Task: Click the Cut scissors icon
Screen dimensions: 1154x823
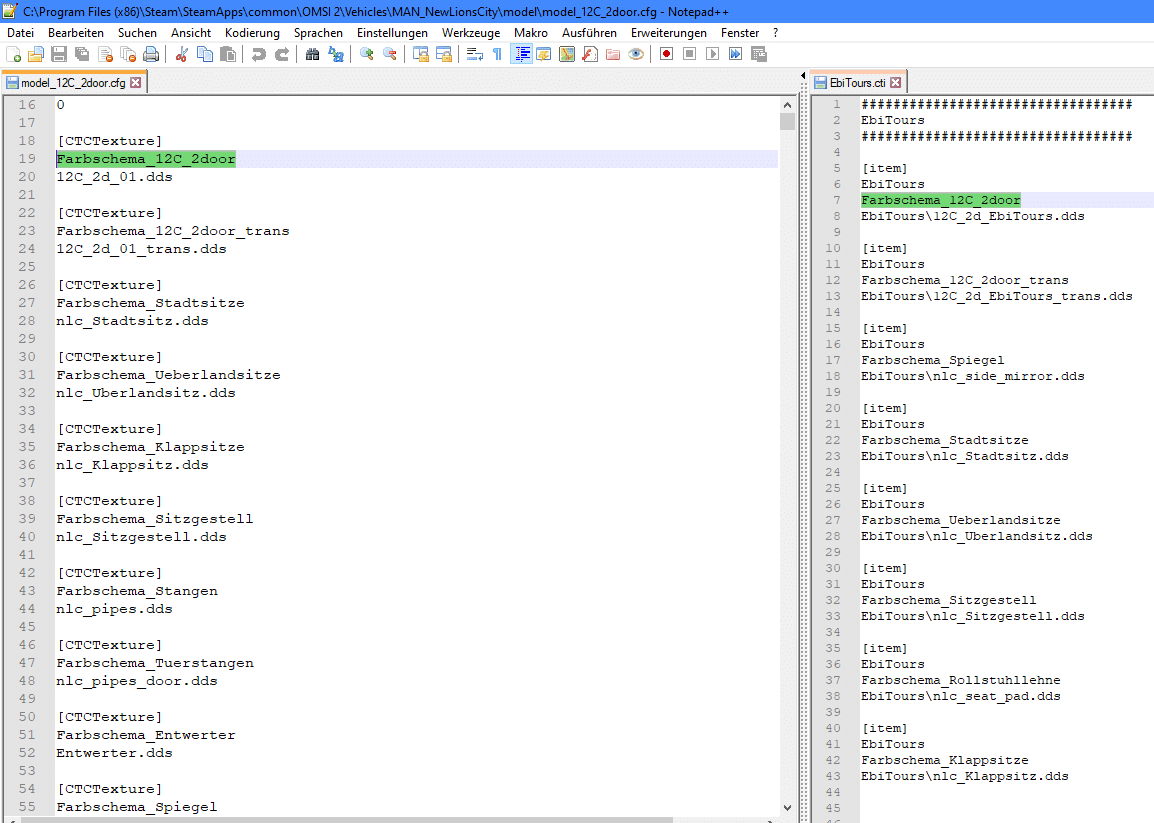Action: [182, 54]
